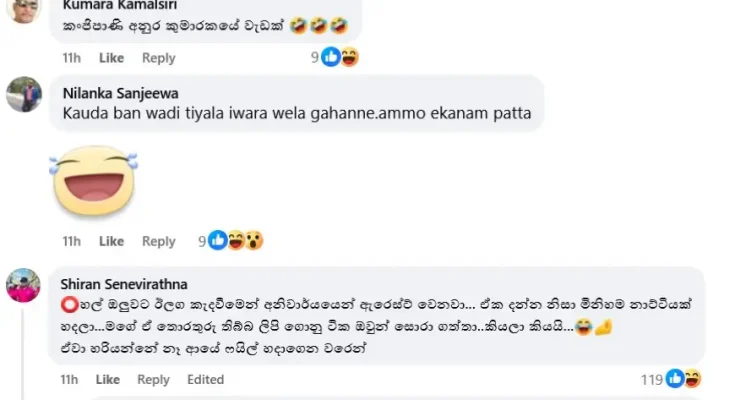Image resolution: width=735 pixels, height=400 pixels.
Task: Reply to Shiran Senevirathna's comment
Action: pos(153,380)
